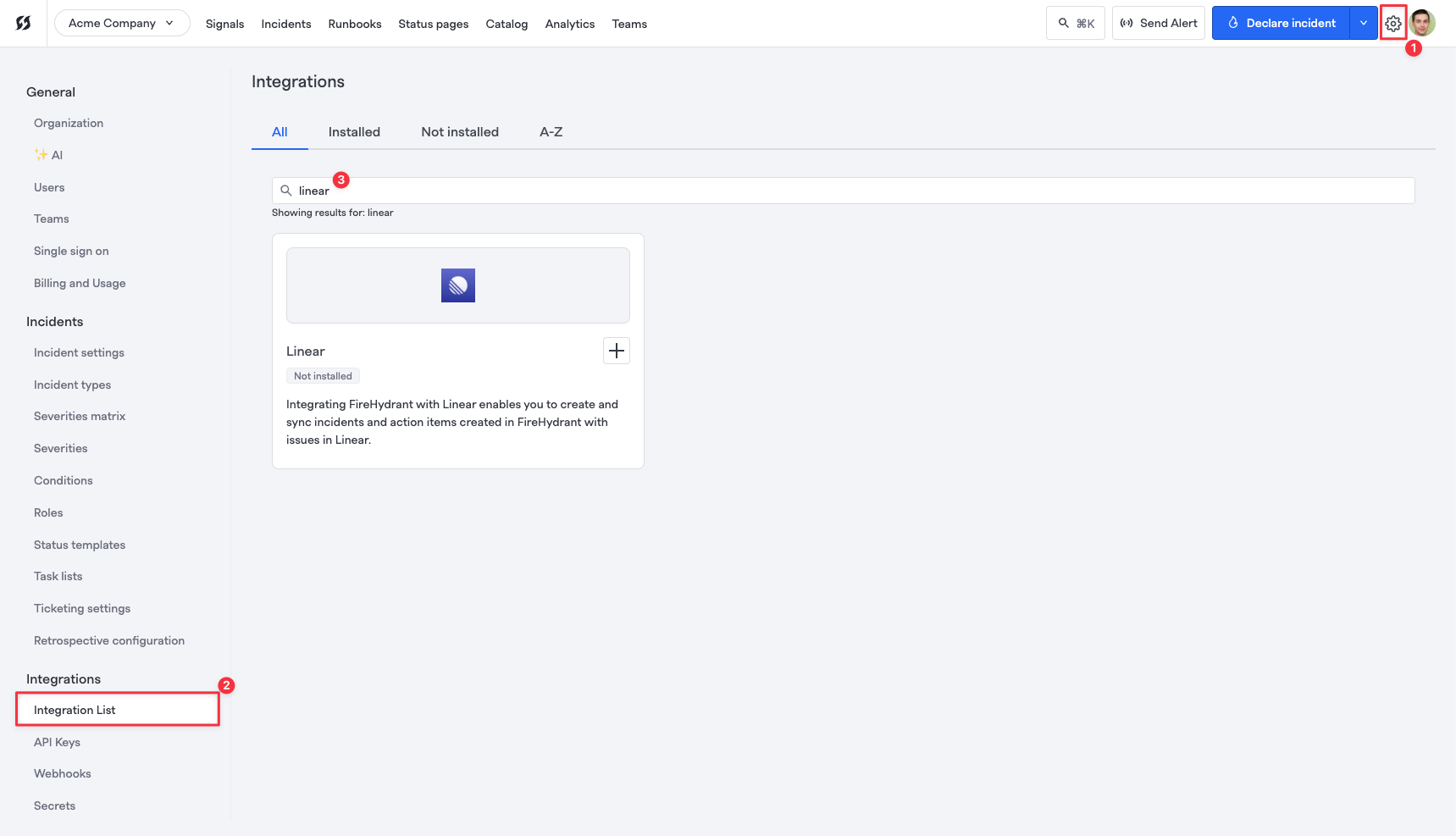Click the sparkle icon beside AI
Image resolution: width=1456 pixels, height=836 pixels.
click(41, 154)
